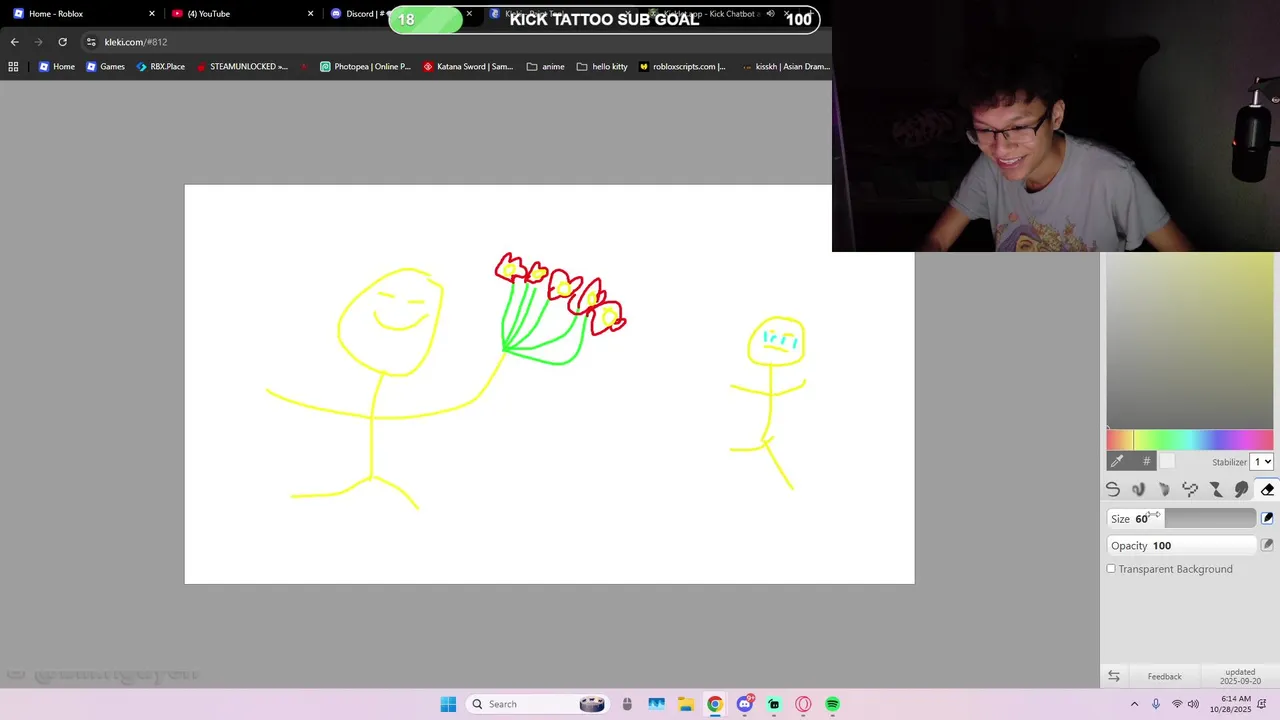
Task: Select the Eraser brush tool
Action: (x=1267, y=489)
